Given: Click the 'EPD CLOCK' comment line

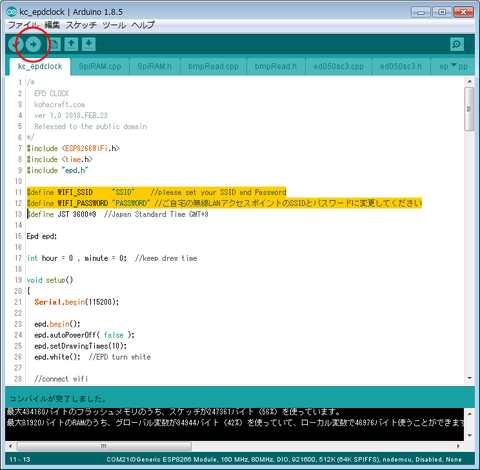Looking at the screenshot, I should click(x=52, y=93).
